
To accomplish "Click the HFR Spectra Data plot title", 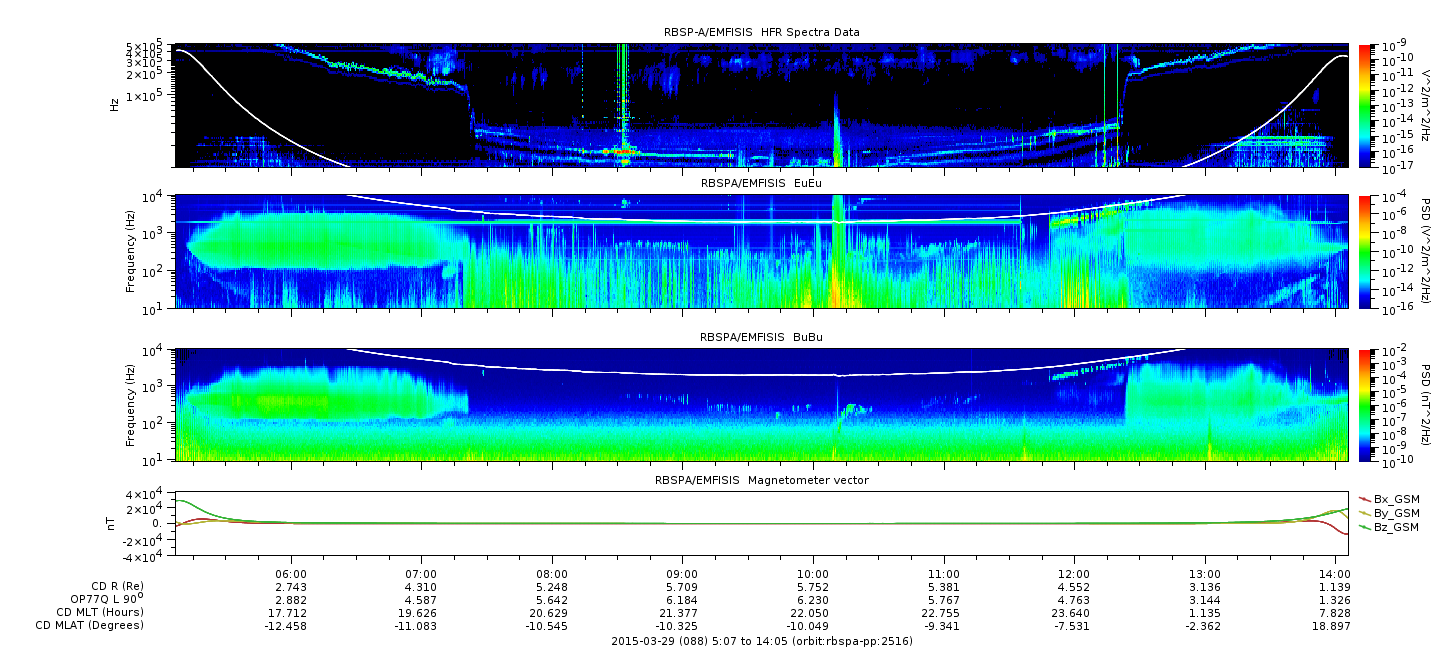I will [x=761, y=32].
